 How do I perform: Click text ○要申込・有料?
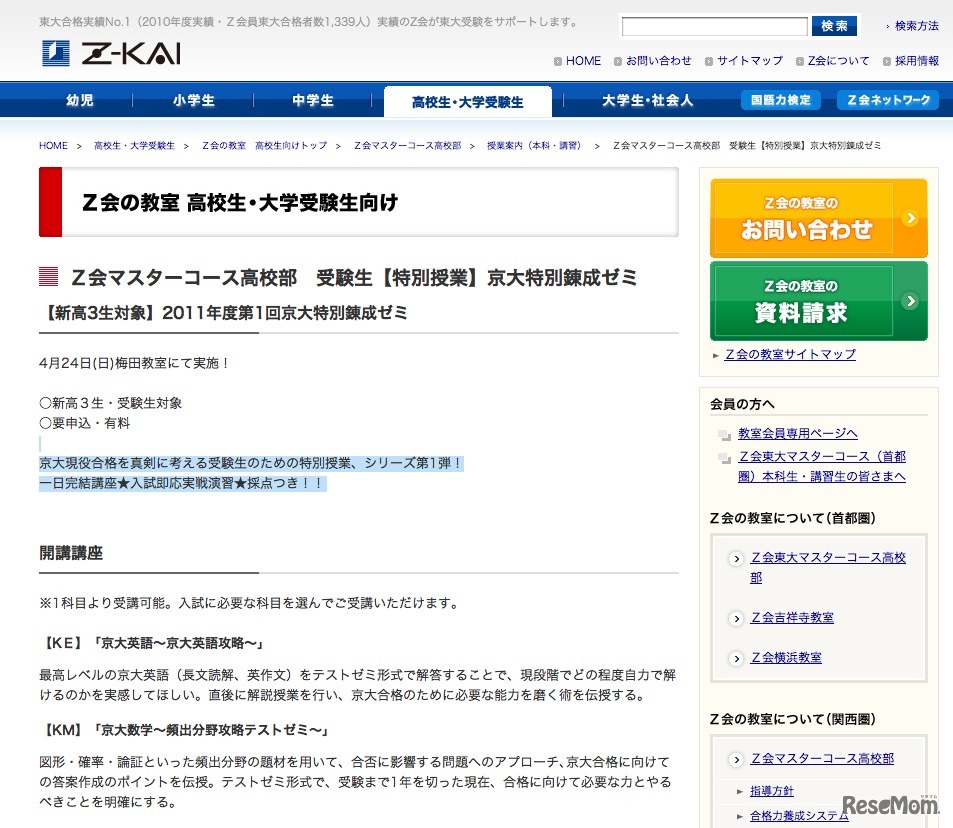tap(84, 424)
